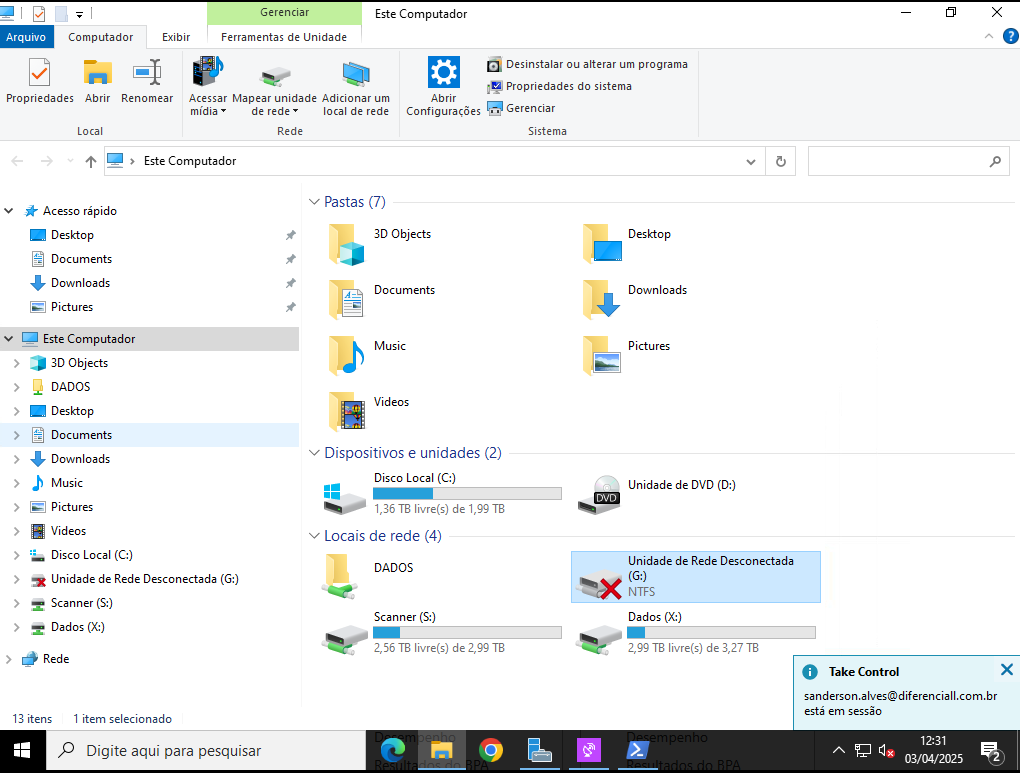1020x773 pixels.
Task: Minimize the ribbon with the chevron
Action: (x=989, y=36)
